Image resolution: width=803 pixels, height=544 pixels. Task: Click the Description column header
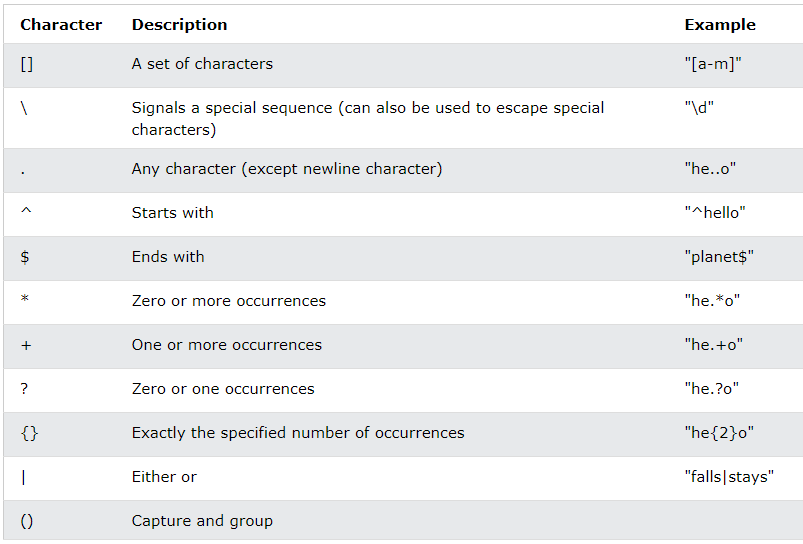[x=179, y=25]
